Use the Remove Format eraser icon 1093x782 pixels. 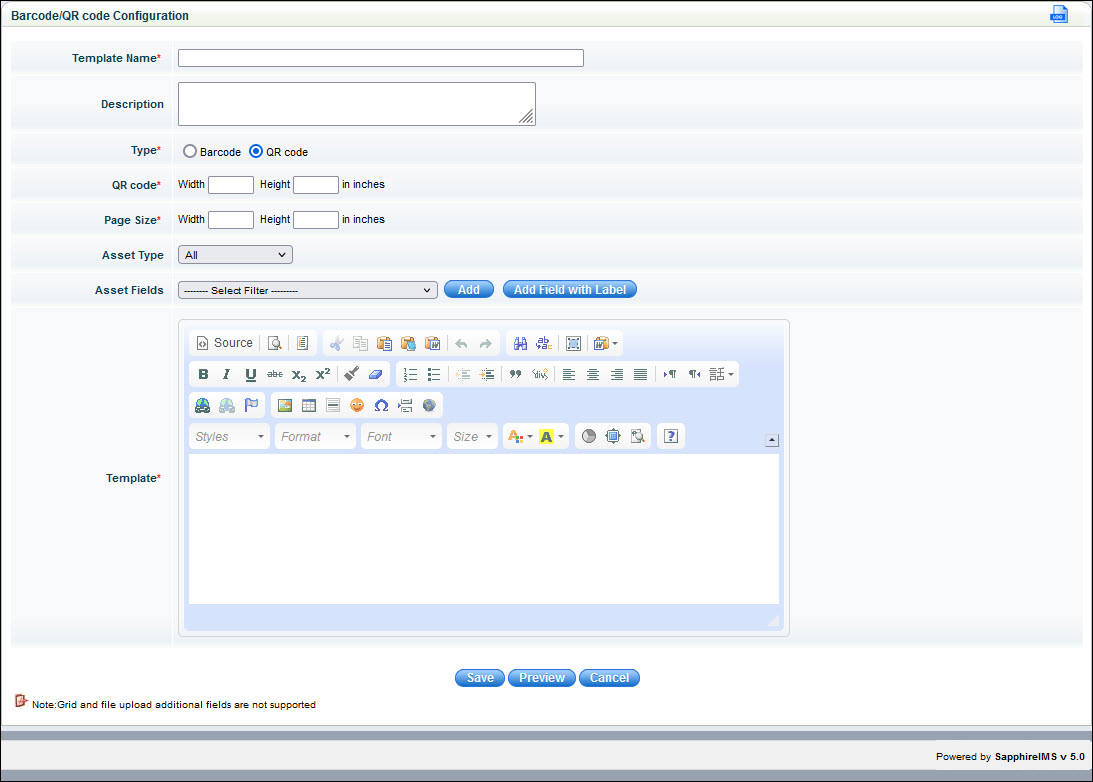pyautogui.click(x=374, y=374)
